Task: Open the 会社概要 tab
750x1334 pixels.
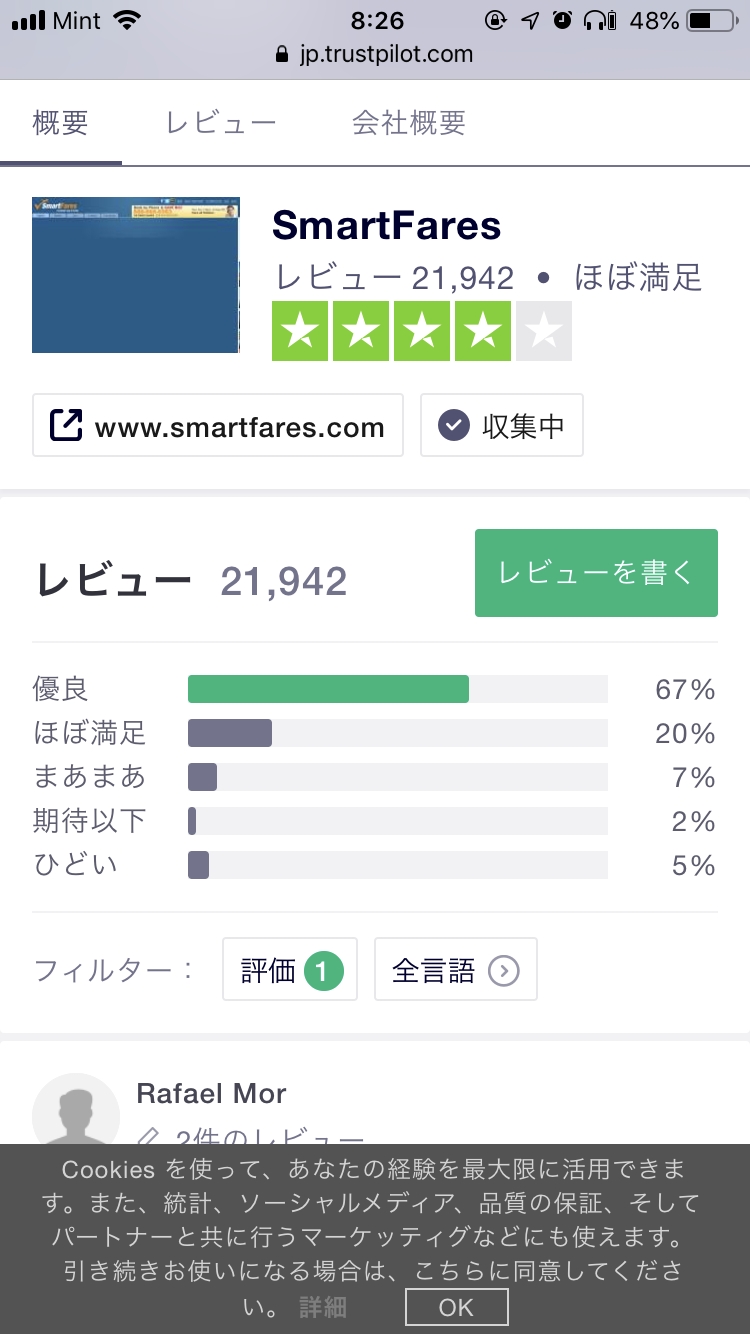Action: [408, 121]
